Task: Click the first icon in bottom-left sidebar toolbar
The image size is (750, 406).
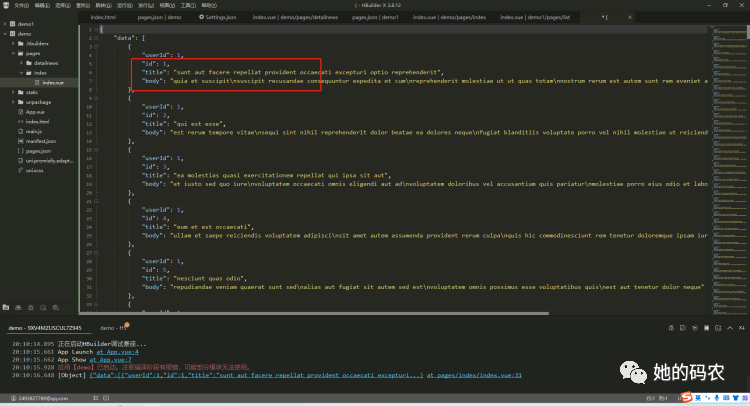Action: (6, 305)
